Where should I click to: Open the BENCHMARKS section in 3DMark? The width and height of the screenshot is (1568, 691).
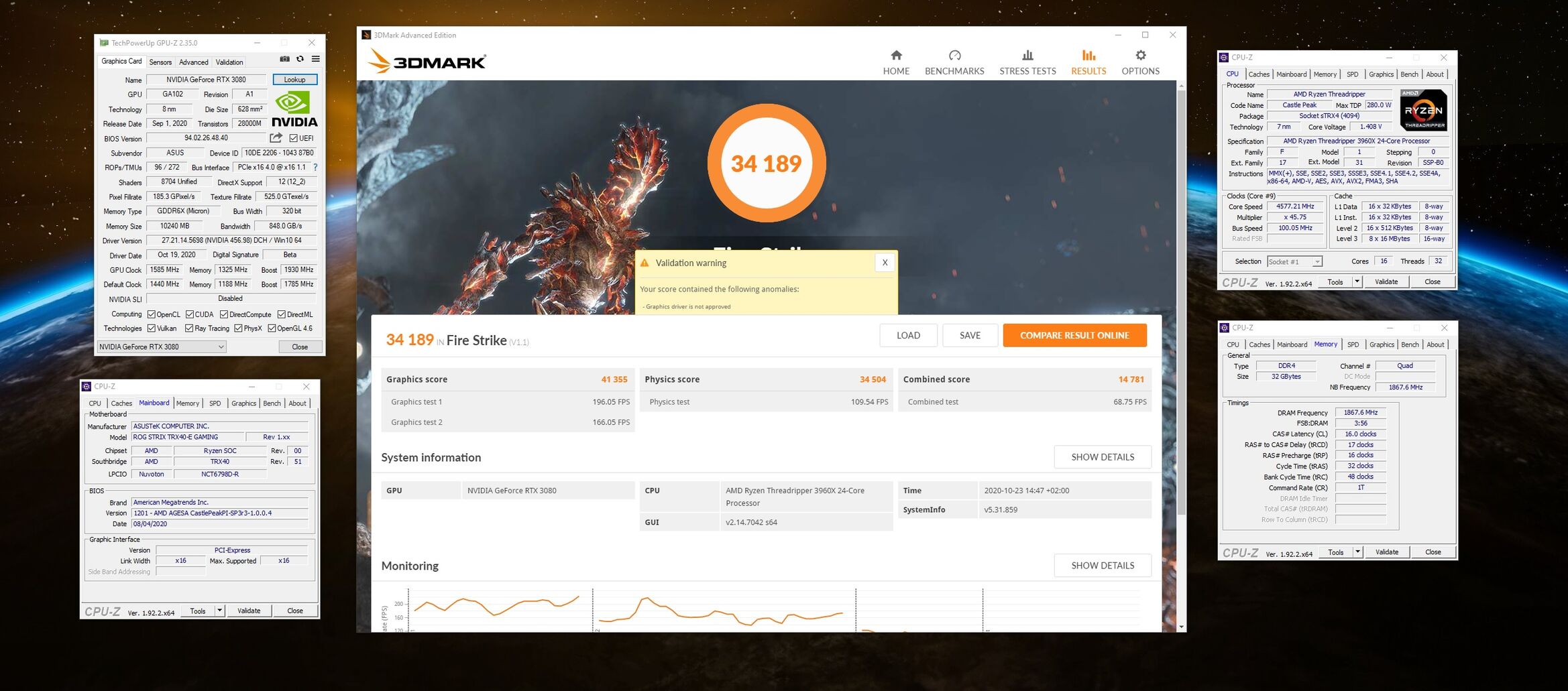coord(954,62)
